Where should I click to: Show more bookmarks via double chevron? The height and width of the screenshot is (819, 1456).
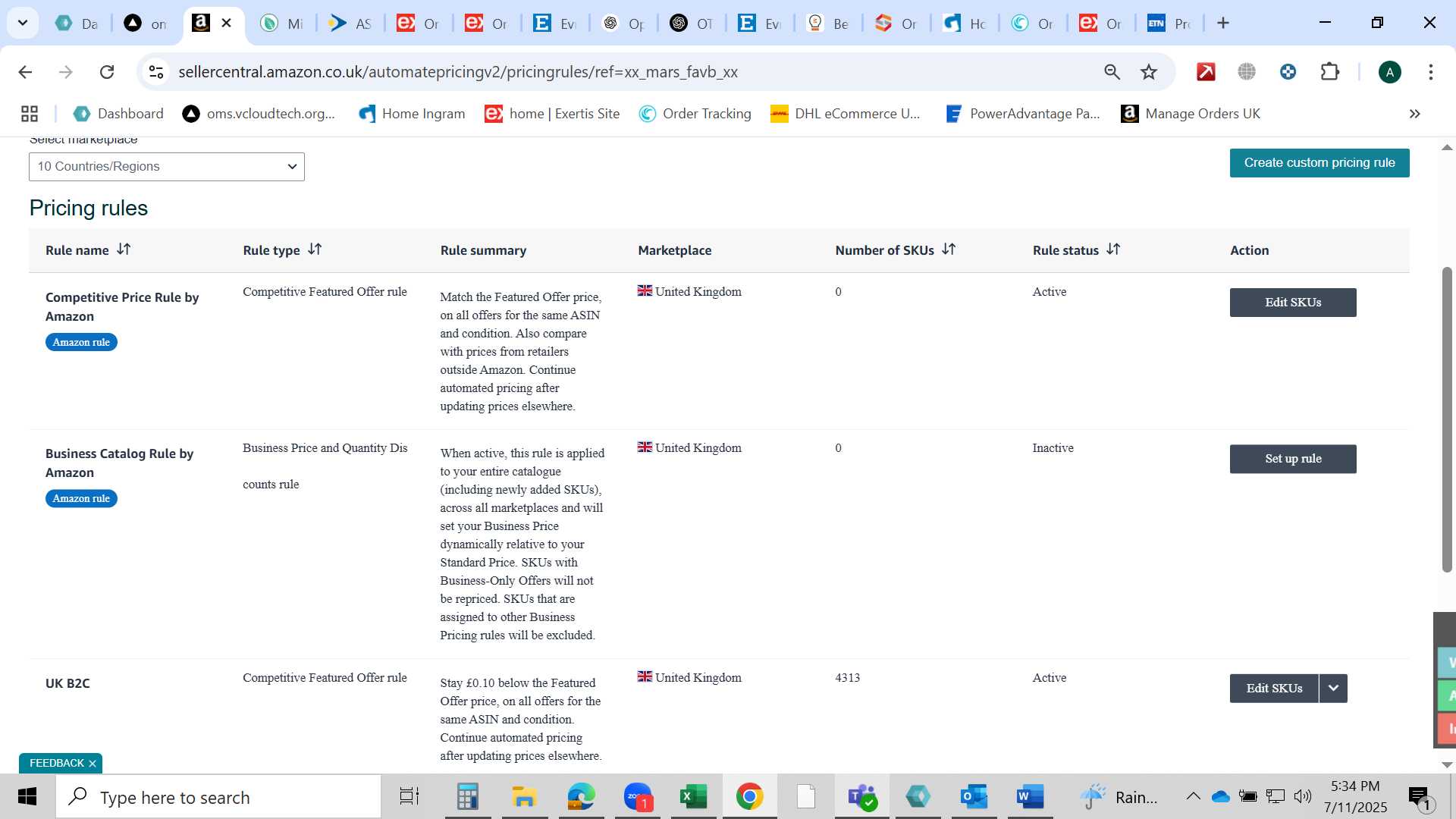point(1414,114)
